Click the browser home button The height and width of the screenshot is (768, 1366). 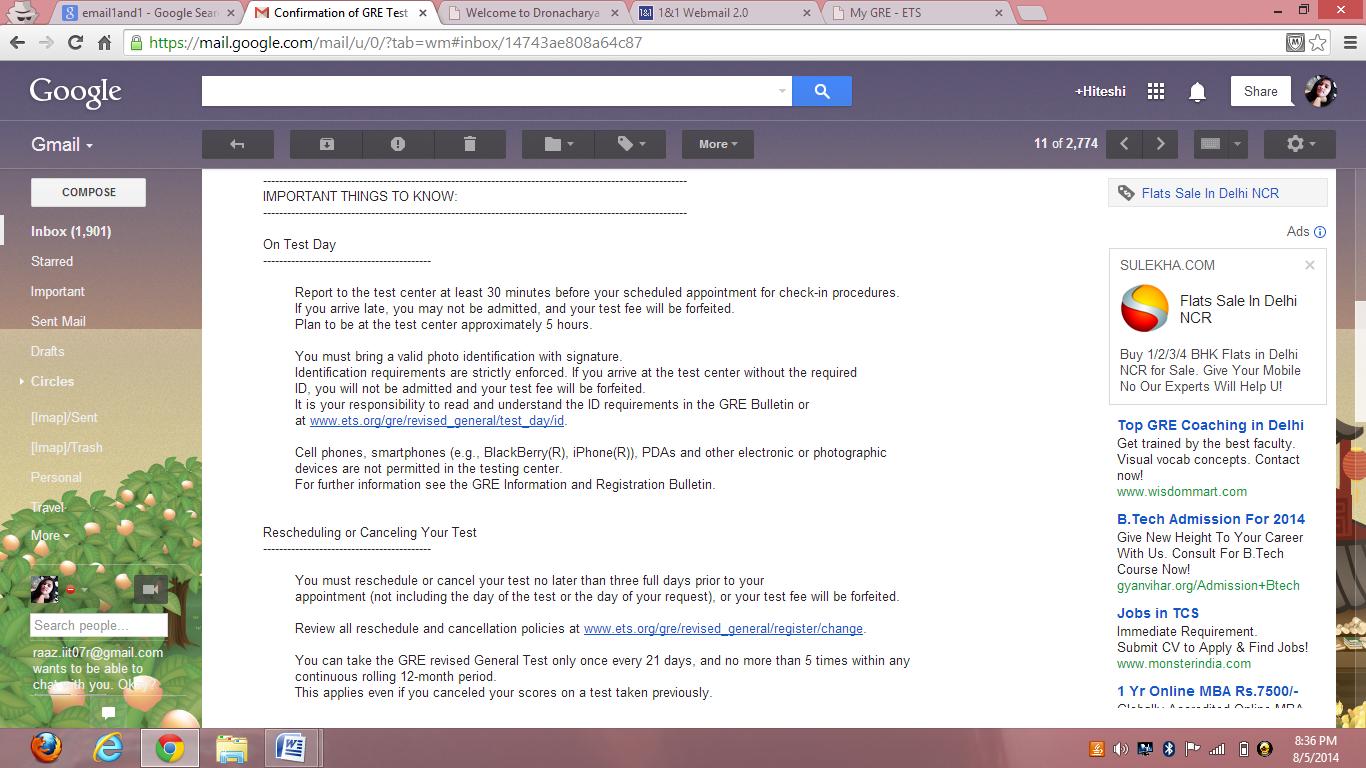104,43
